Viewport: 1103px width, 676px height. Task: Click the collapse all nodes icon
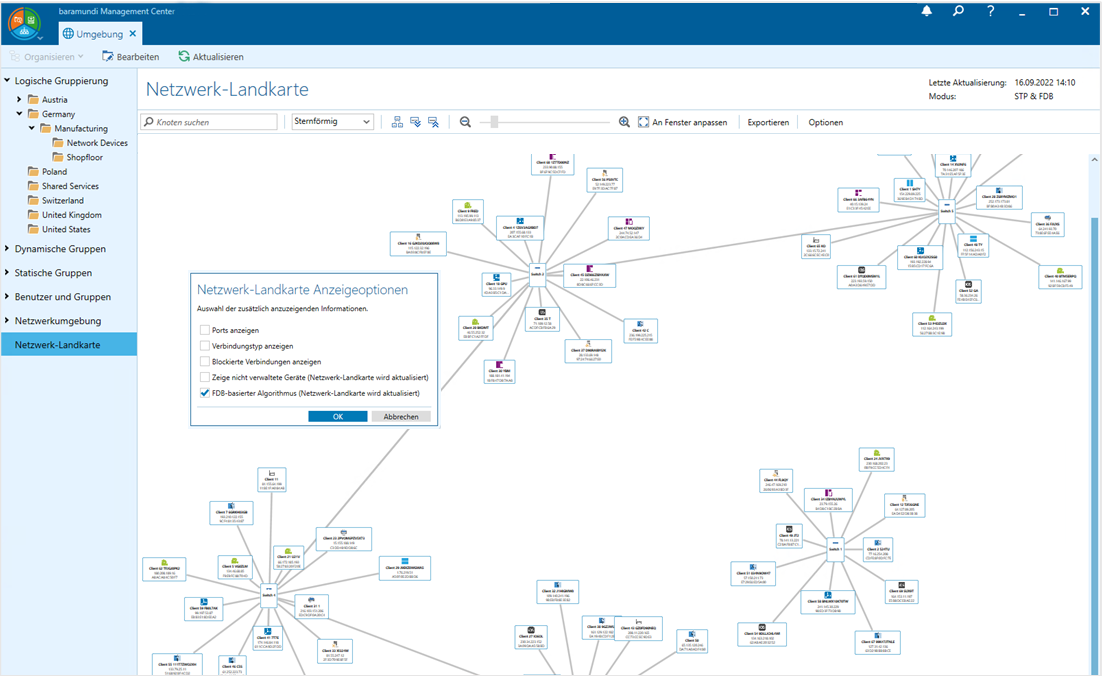pyautogui.click(x=433, y=122)
